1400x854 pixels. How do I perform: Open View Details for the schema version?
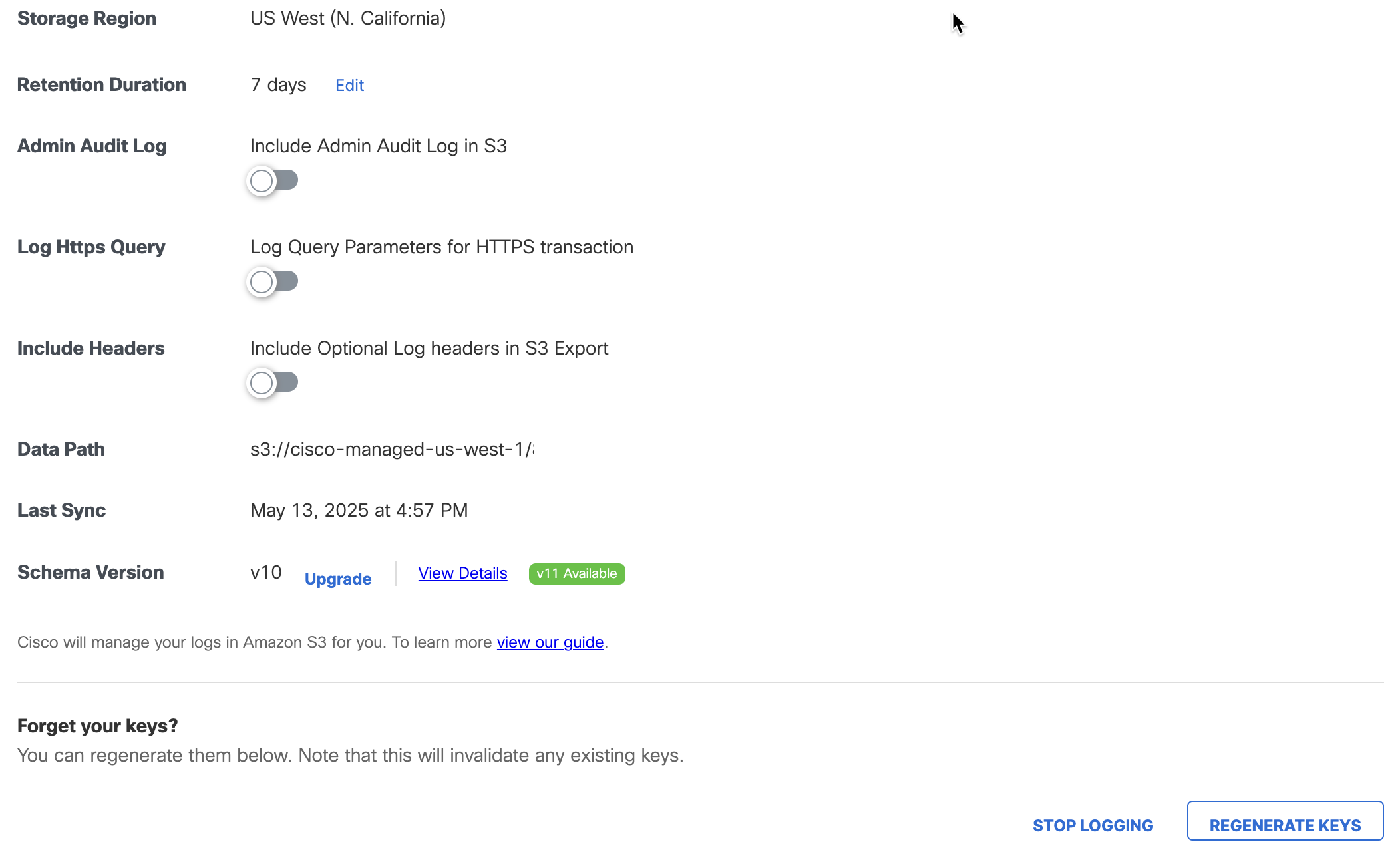pyautogui.click(x=462, y=573)
